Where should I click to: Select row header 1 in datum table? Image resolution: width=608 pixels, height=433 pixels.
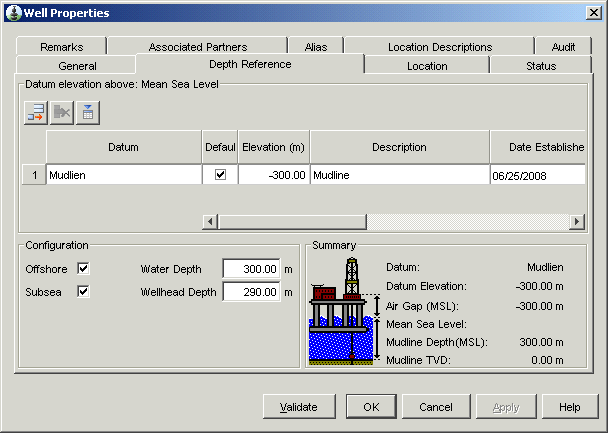pyautogui.click(x=34, y=175)
